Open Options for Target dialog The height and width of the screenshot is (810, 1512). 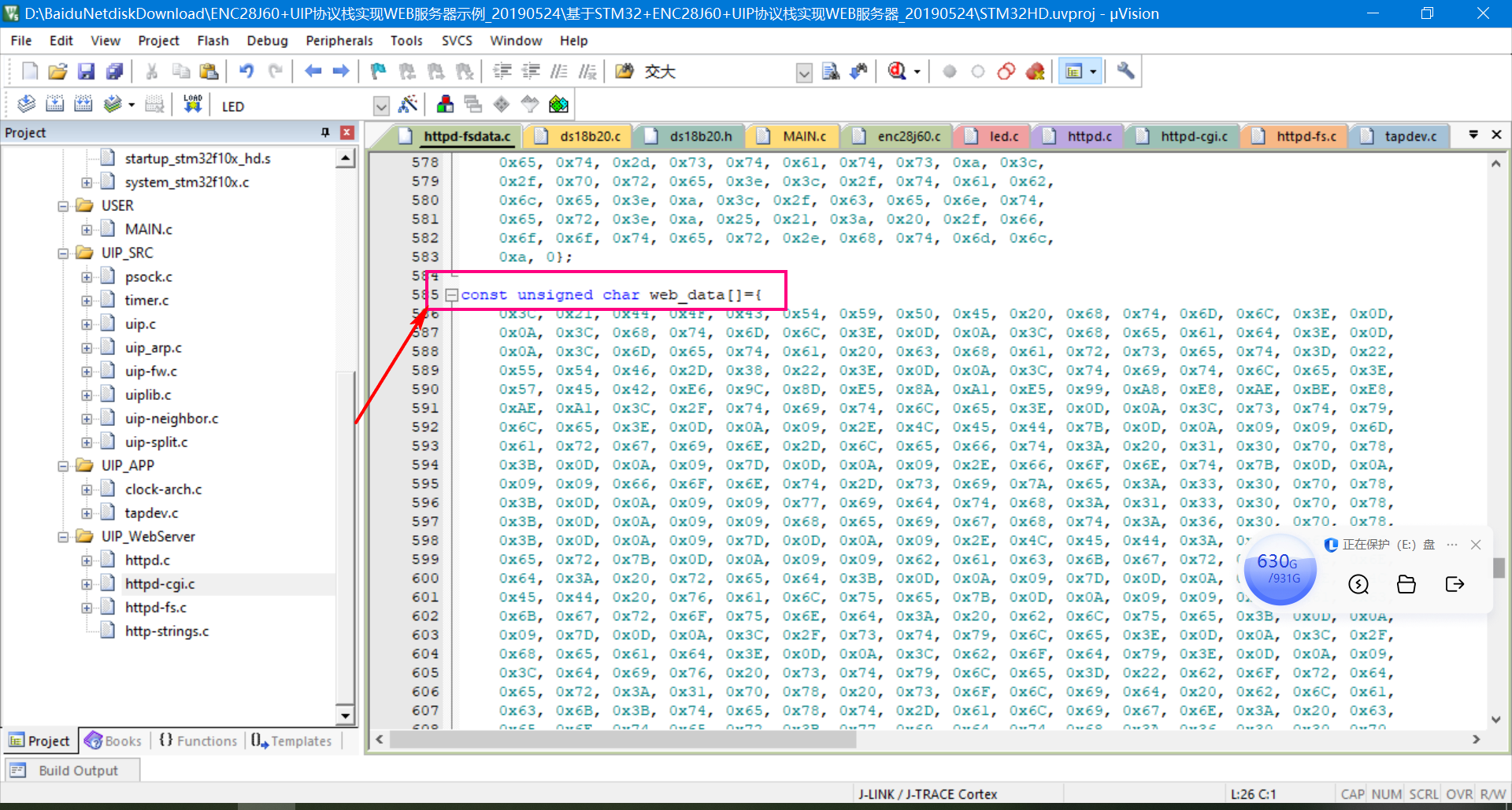(409, 103)
